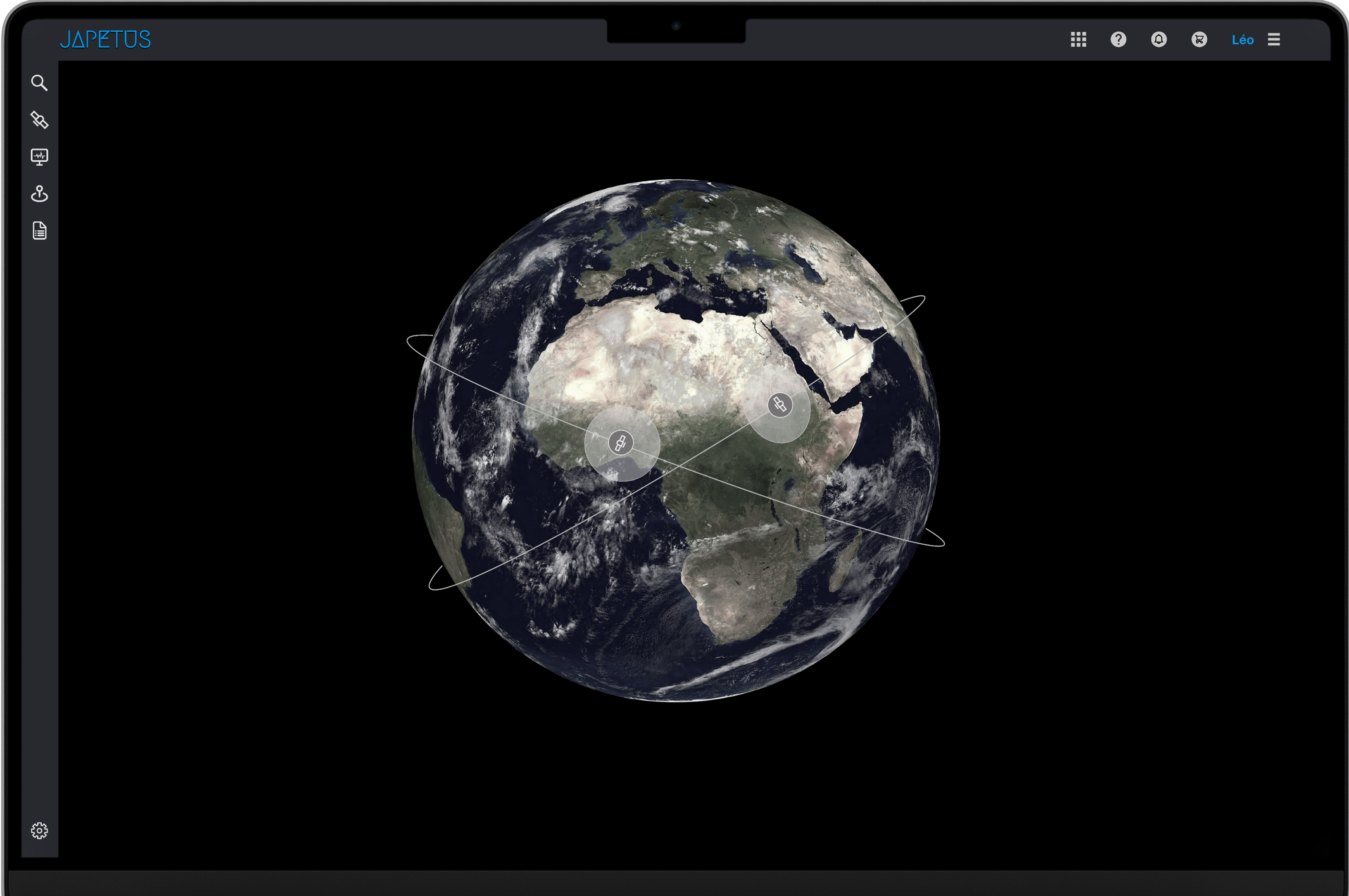Open the settings gear in the sidebar
The image size is (1349, 896).
[x=39, y=830]
